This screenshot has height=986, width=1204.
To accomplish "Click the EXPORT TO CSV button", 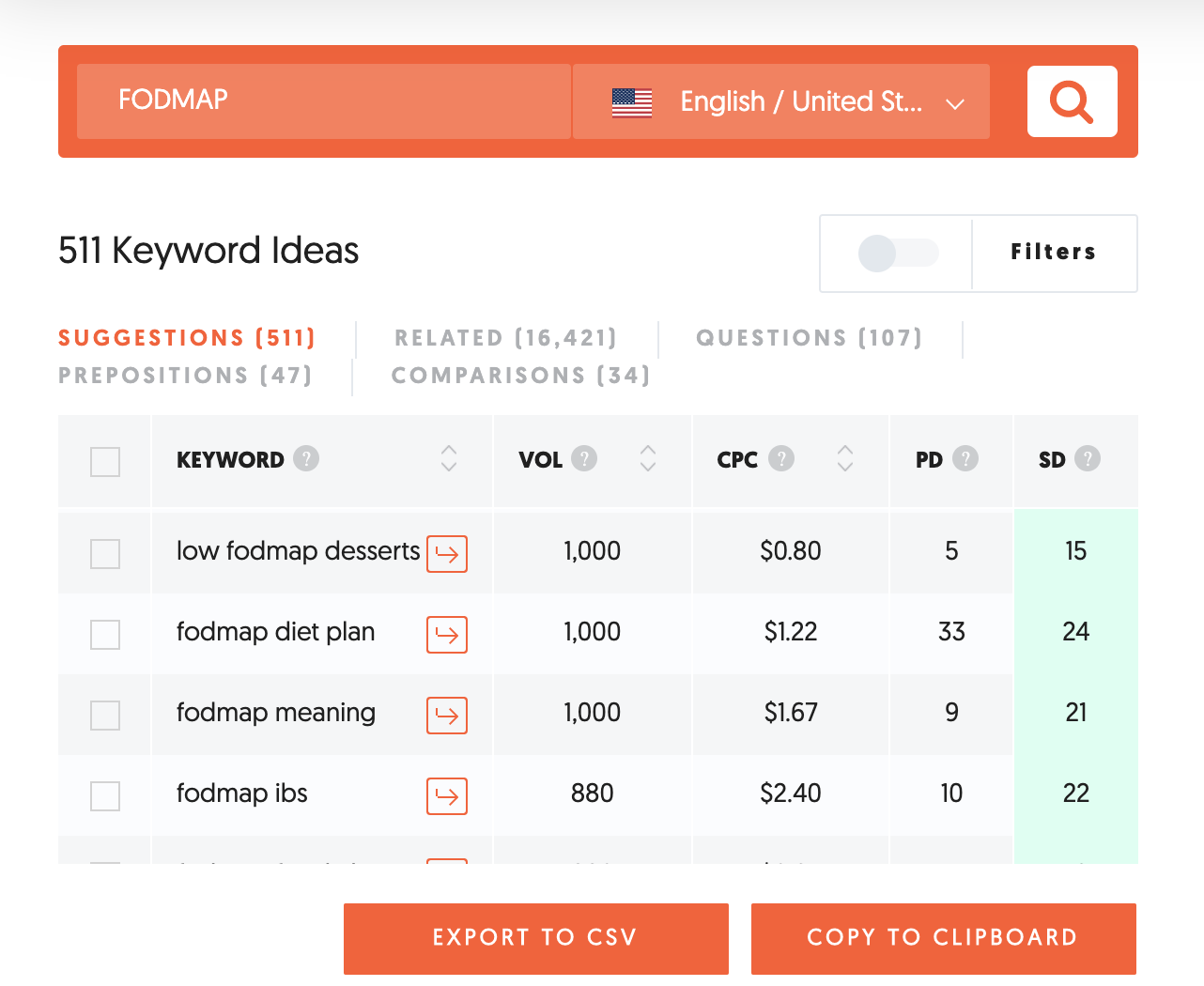I will click(535, 938).
